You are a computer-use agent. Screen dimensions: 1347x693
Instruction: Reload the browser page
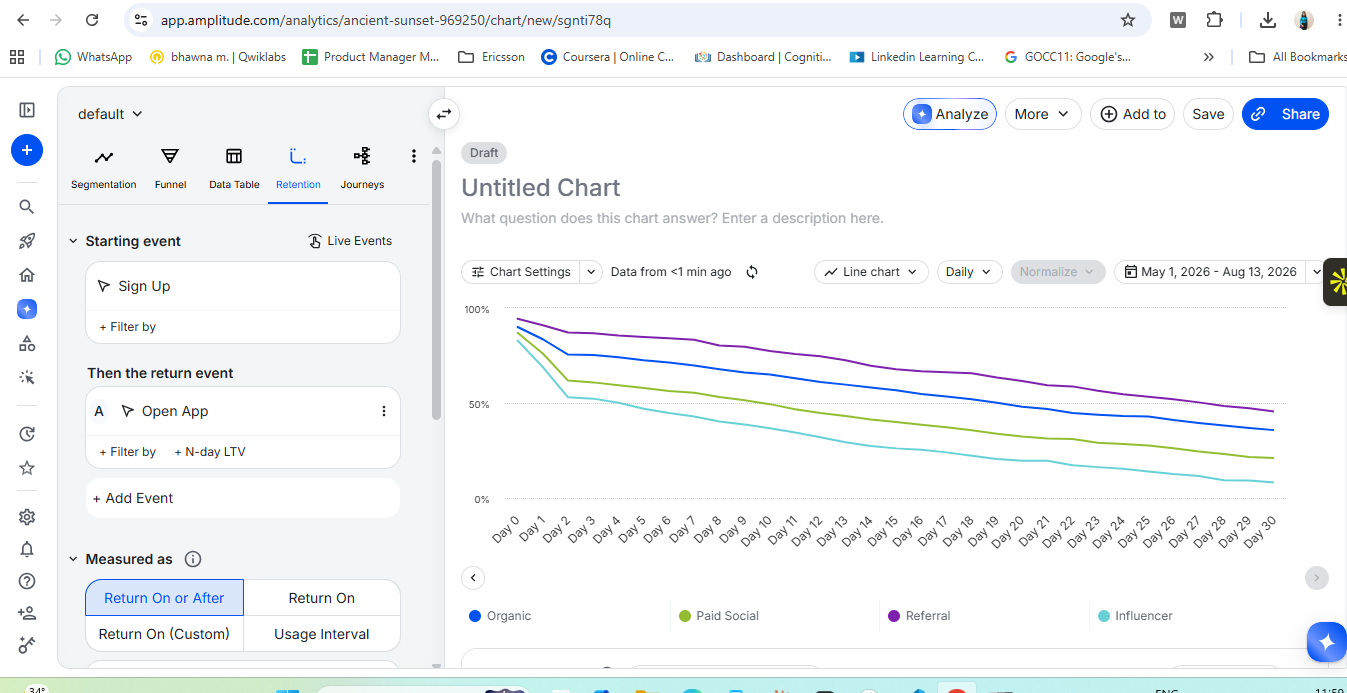point(92,20)
